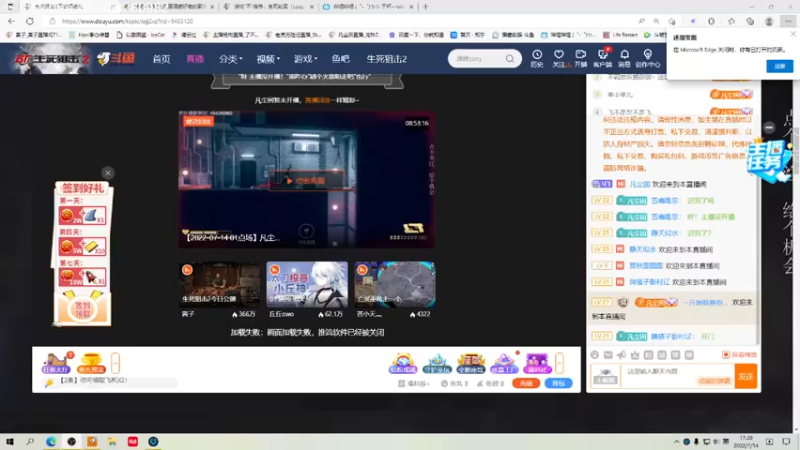Click the megaphone horn icon in chat toolbar
This screenshot has width=800, height=450.
coord(621,355)
